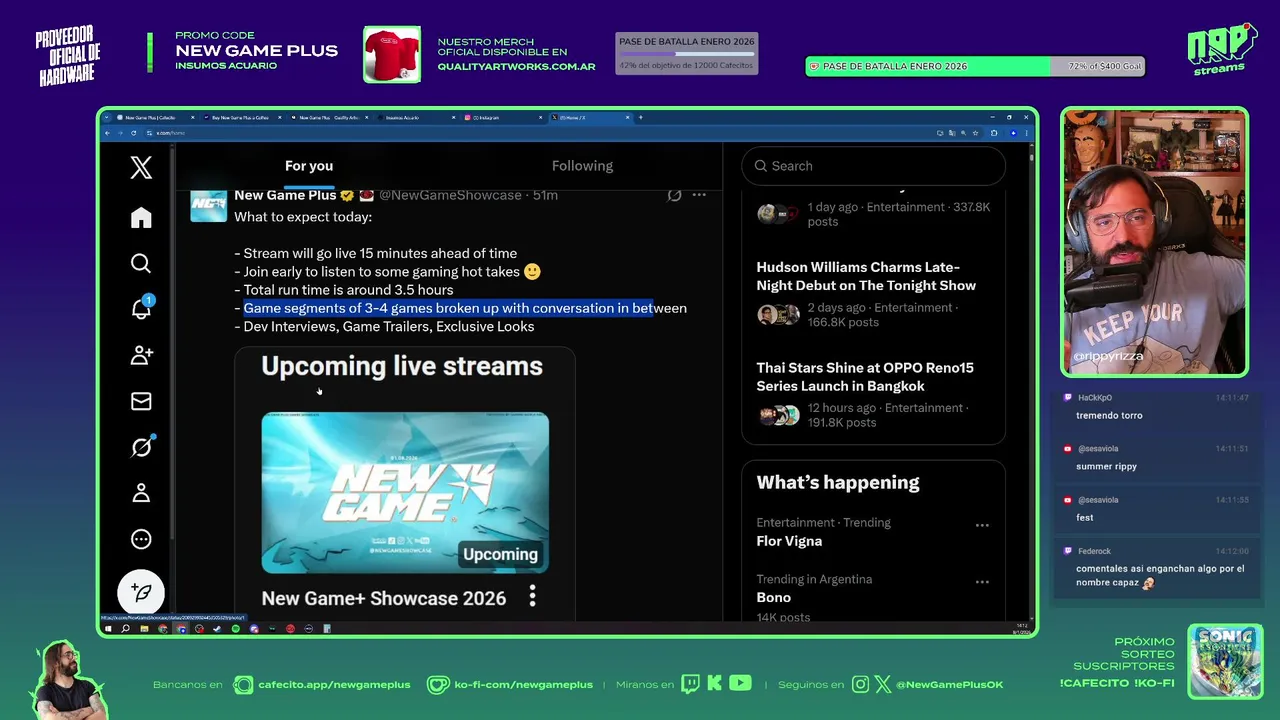Open the three-dot menu on New Game Plus post

point(699,195)
